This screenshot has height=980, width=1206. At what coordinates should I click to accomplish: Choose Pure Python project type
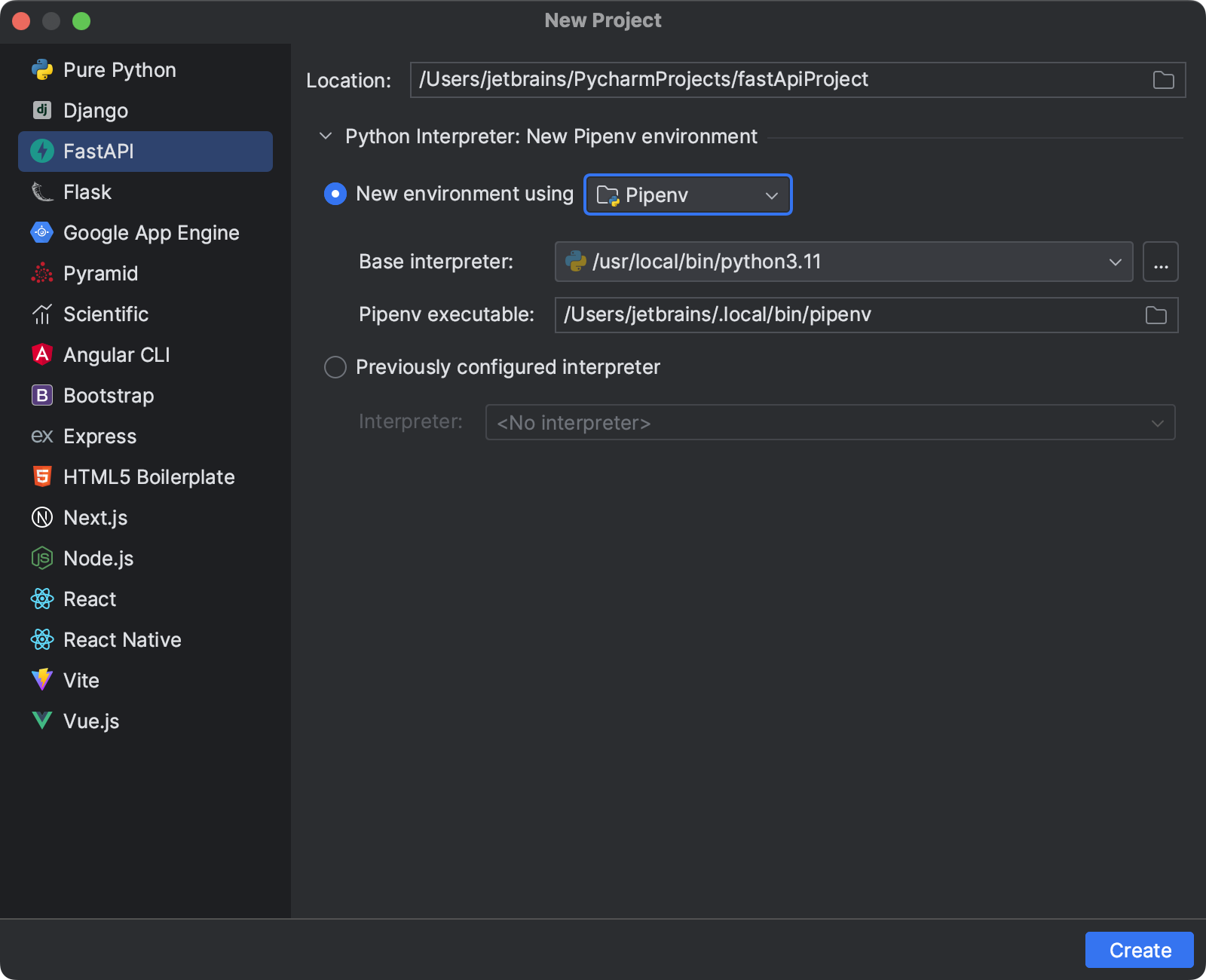click(119, 70)
